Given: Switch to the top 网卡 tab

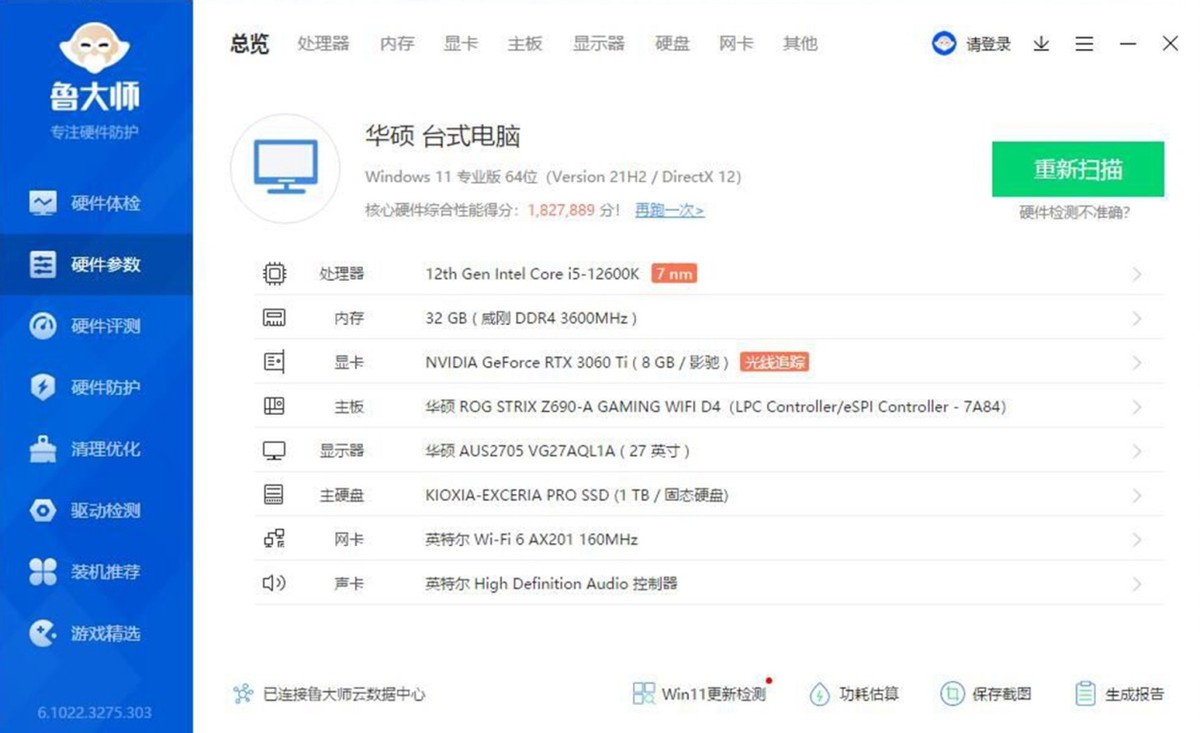Looking at the screenshot, I should (x=736, y=43).
